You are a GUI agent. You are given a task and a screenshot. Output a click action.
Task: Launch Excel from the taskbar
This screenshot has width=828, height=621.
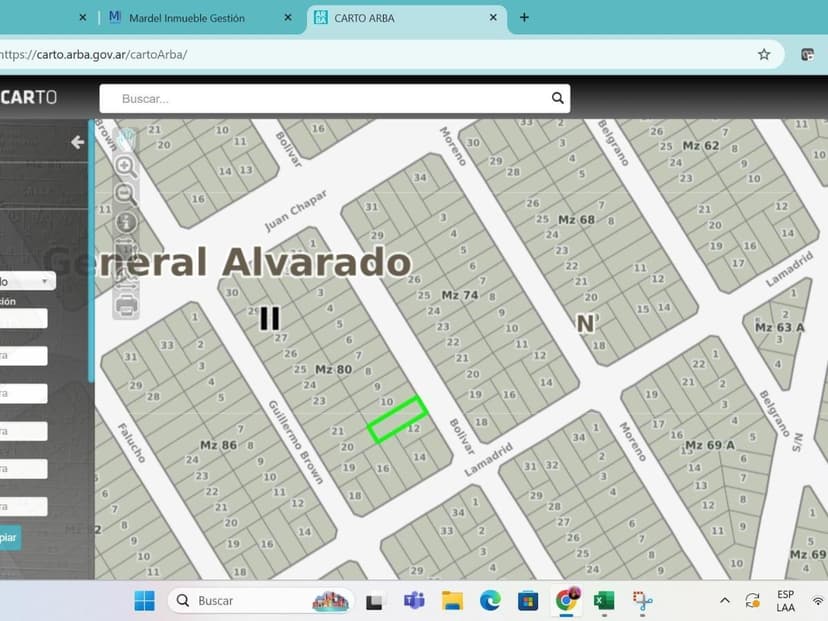pyautogui.click(x=604, y=600)
